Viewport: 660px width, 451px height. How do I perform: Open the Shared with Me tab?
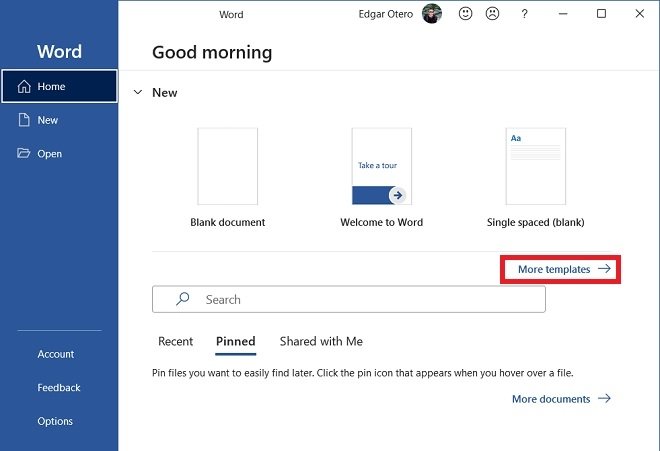coord(321,341)
